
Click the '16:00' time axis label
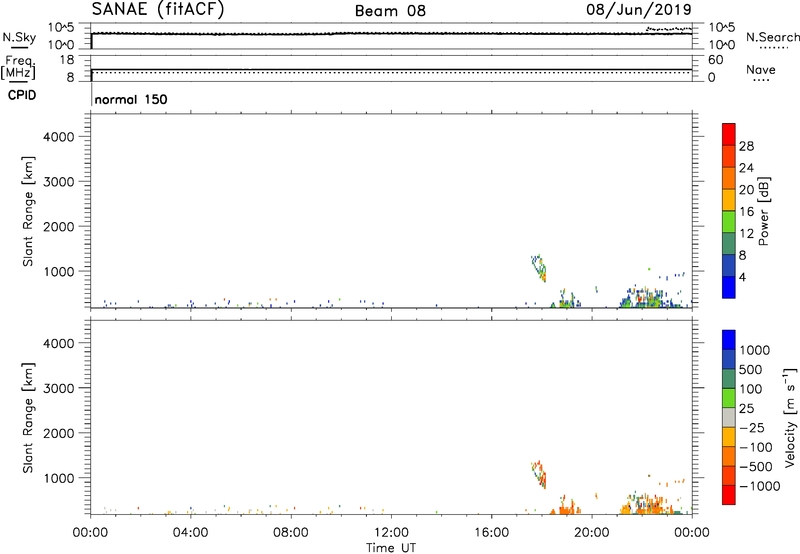click(x=491, y=533)
